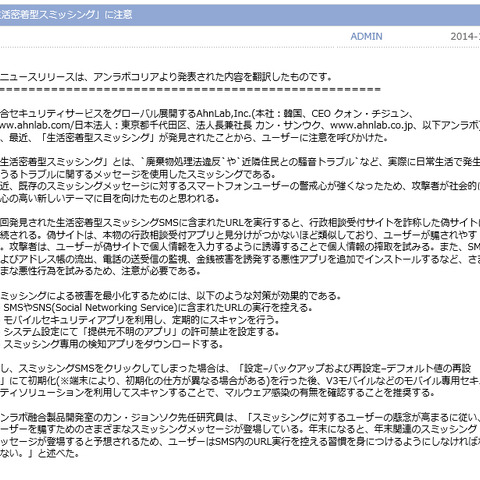Click the line 'ミッシングによる被害を最小化するためには'
Image resolution: width=480 pixels, height=480 pixels.
(171, 295)
